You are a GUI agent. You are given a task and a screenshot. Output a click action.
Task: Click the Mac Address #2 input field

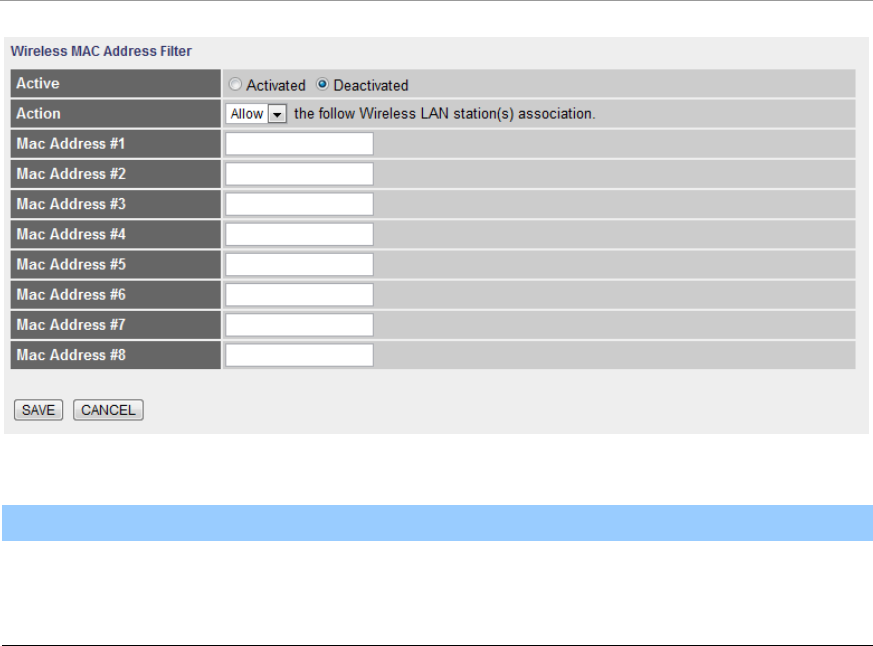pos(300,174)
